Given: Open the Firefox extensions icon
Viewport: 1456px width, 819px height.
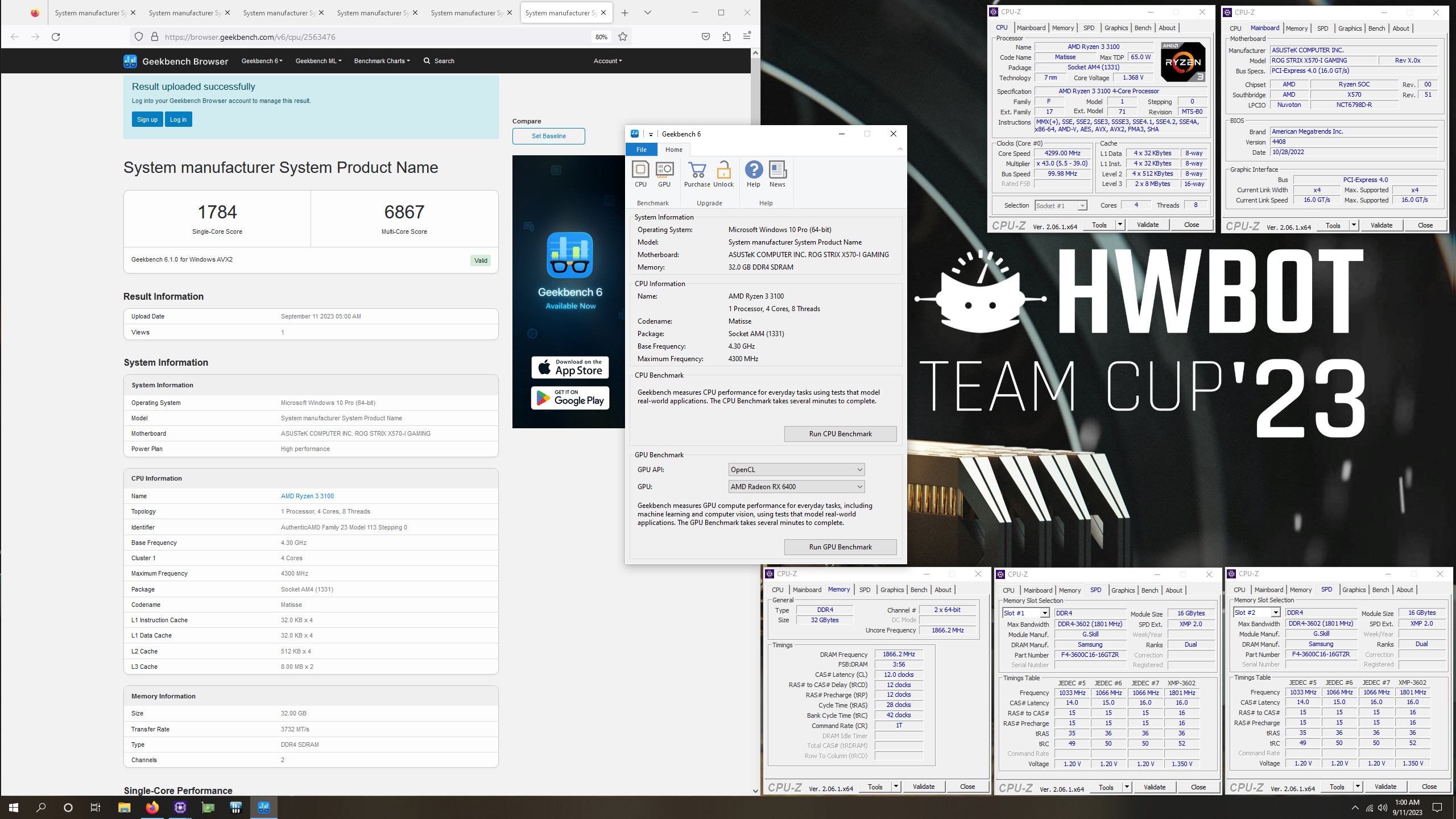Looking at the screenshot, I should [x=726, y=37].
